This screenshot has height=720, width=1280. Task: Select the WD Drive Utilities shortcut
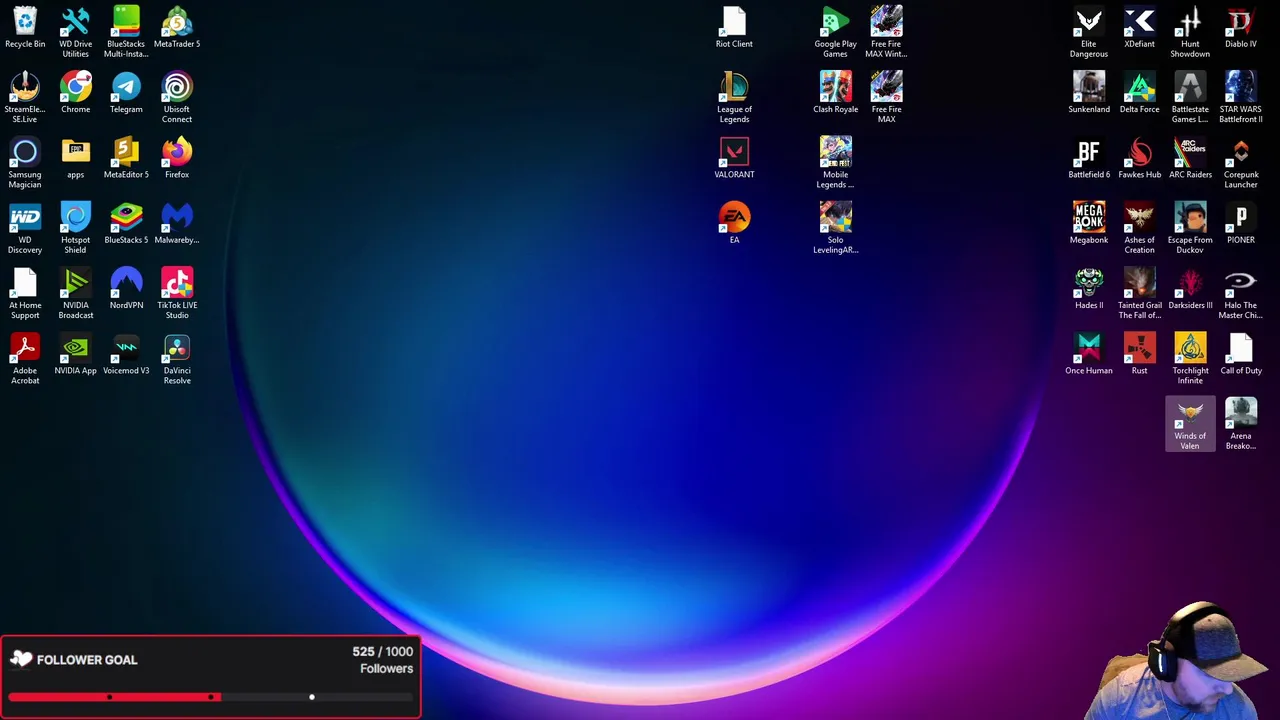click(76, 21)
